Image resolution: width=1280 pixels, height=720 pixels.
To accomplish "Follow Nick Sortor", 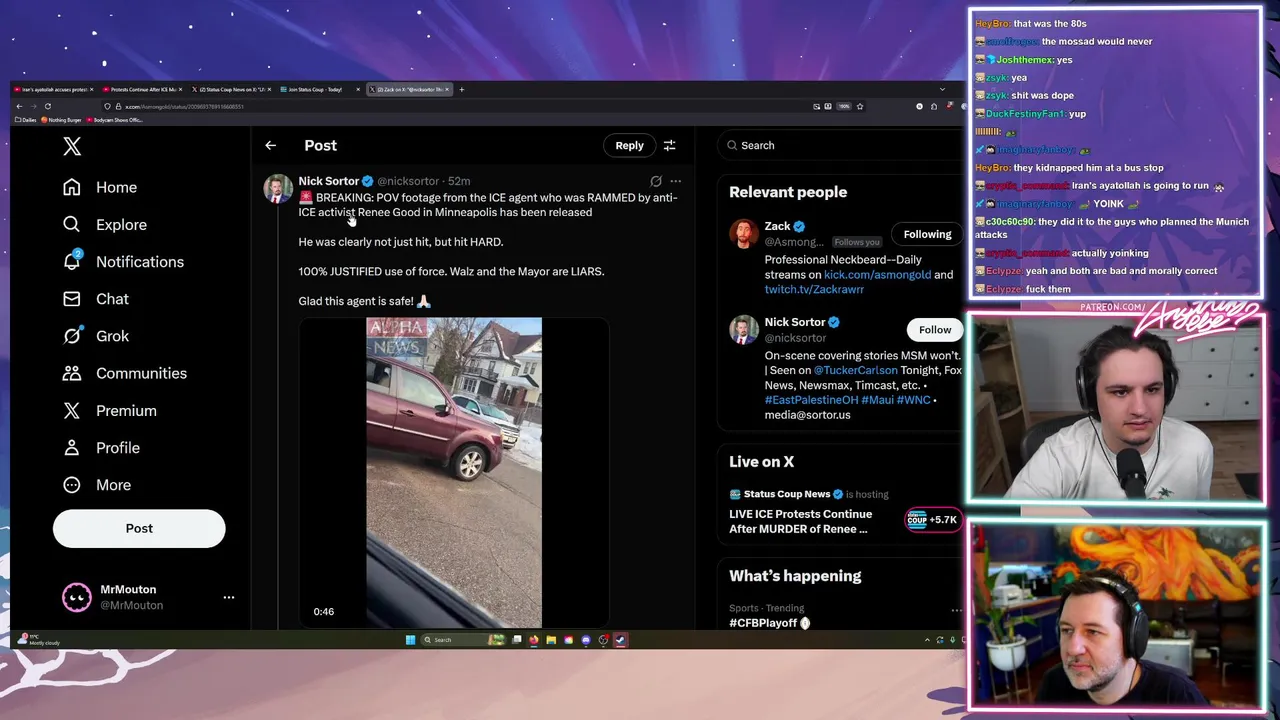I will pos(935,330).
